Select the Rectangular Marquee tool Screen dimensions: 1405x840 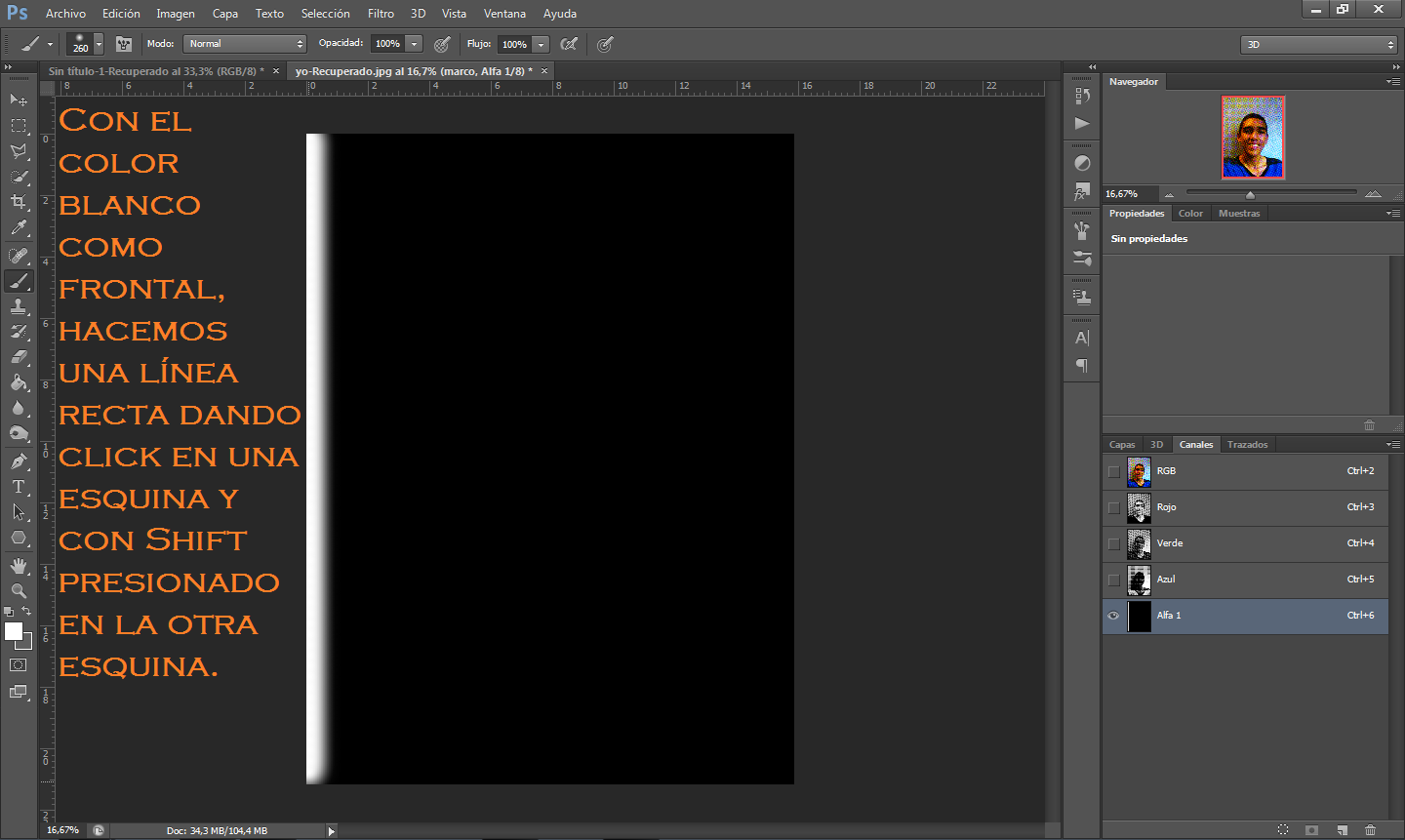tap(19, 126)
